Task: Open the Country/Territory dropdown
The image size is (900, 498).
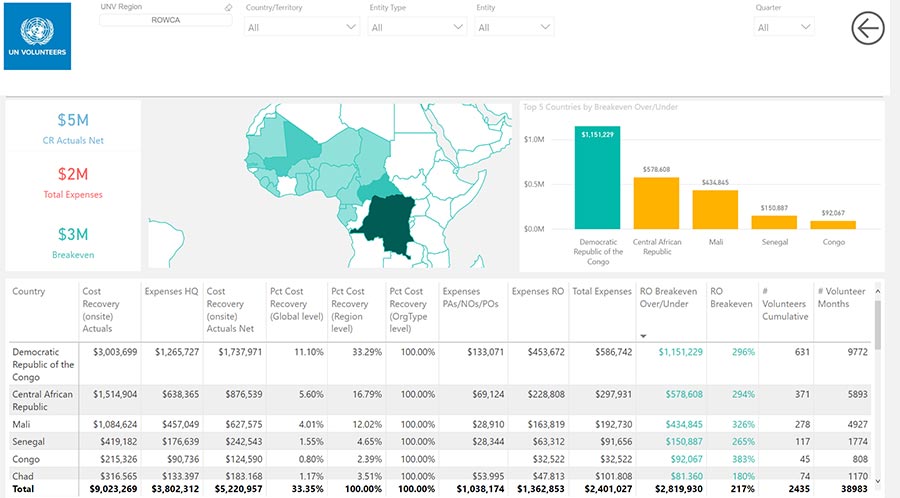Action: (302, 27)
